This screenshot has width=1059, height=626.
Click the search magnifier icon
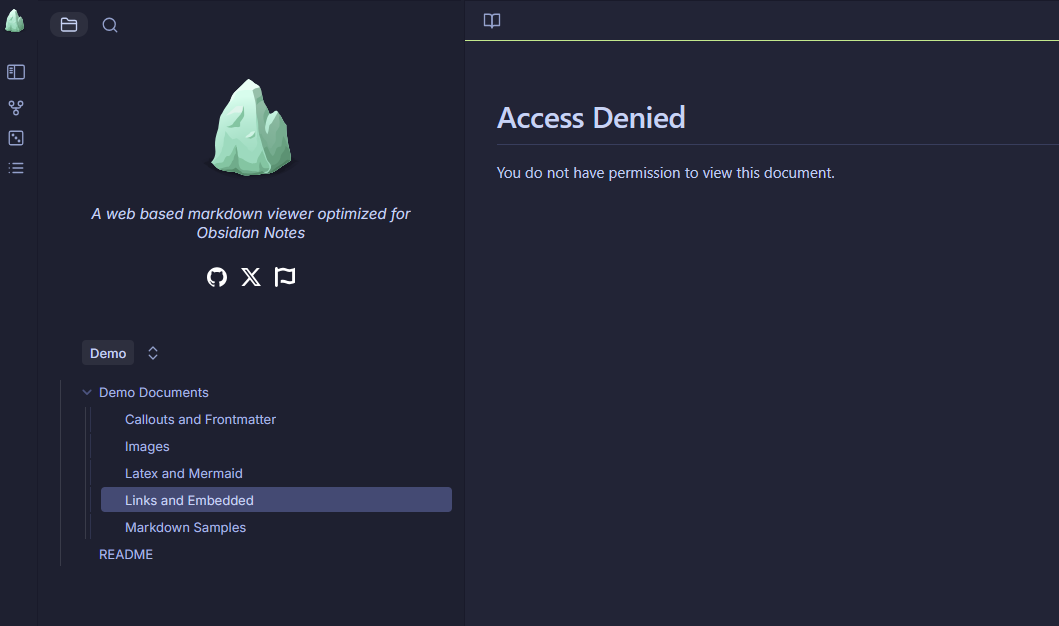tap(110, 25)
